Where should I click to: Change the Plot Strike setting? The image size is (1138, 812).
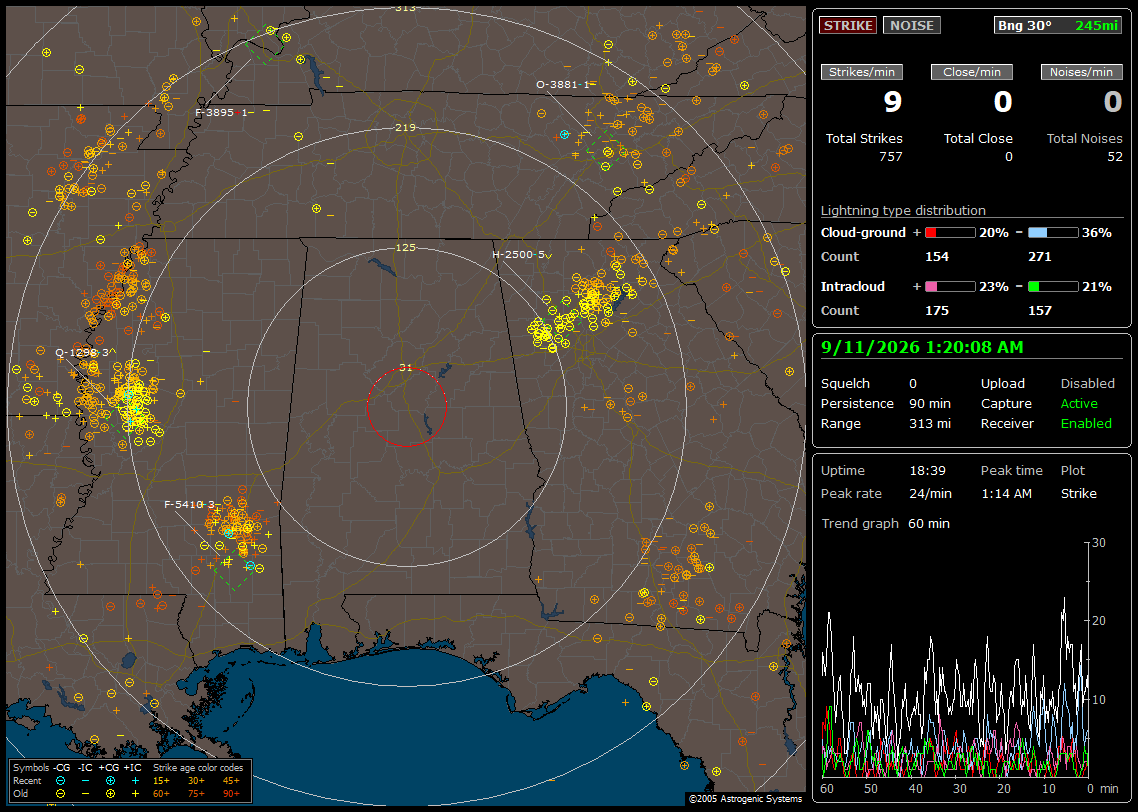coord(1078,493)
